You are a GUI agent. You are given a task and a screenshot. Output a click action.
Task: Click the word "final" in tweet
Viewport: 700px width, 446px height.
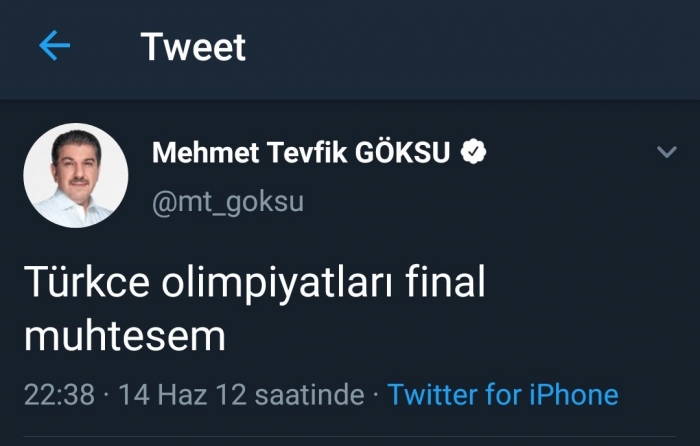point(448,283)
